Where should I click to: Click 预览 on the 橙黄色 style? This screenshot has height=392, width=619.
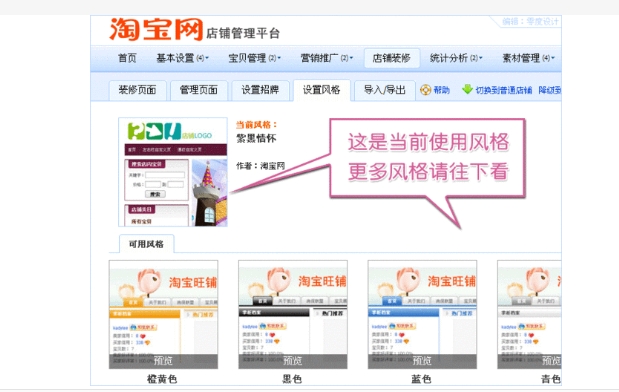tap(163, 361)
